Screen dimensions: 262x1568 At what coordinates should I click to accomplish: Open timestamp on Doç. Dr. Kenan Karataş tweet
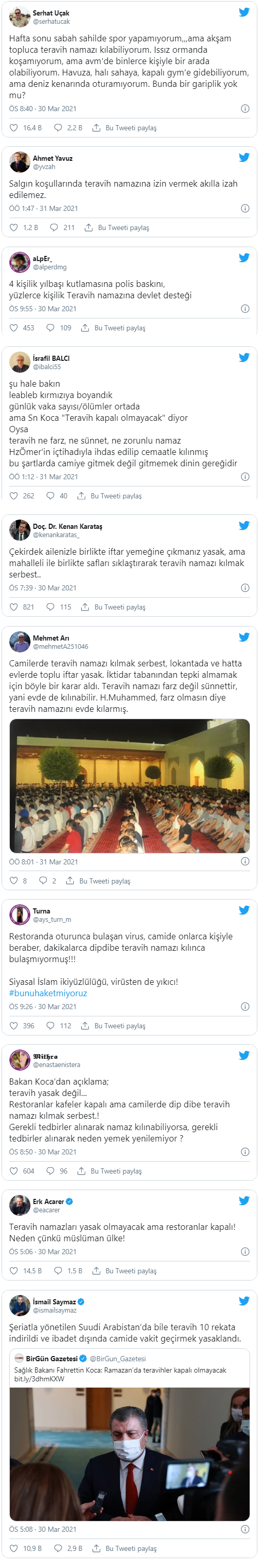click(x=42, y=588)
